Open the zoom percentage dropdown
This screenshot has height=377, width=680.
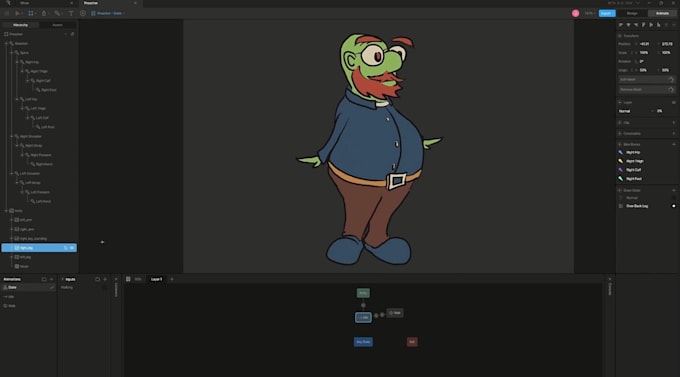589,13
